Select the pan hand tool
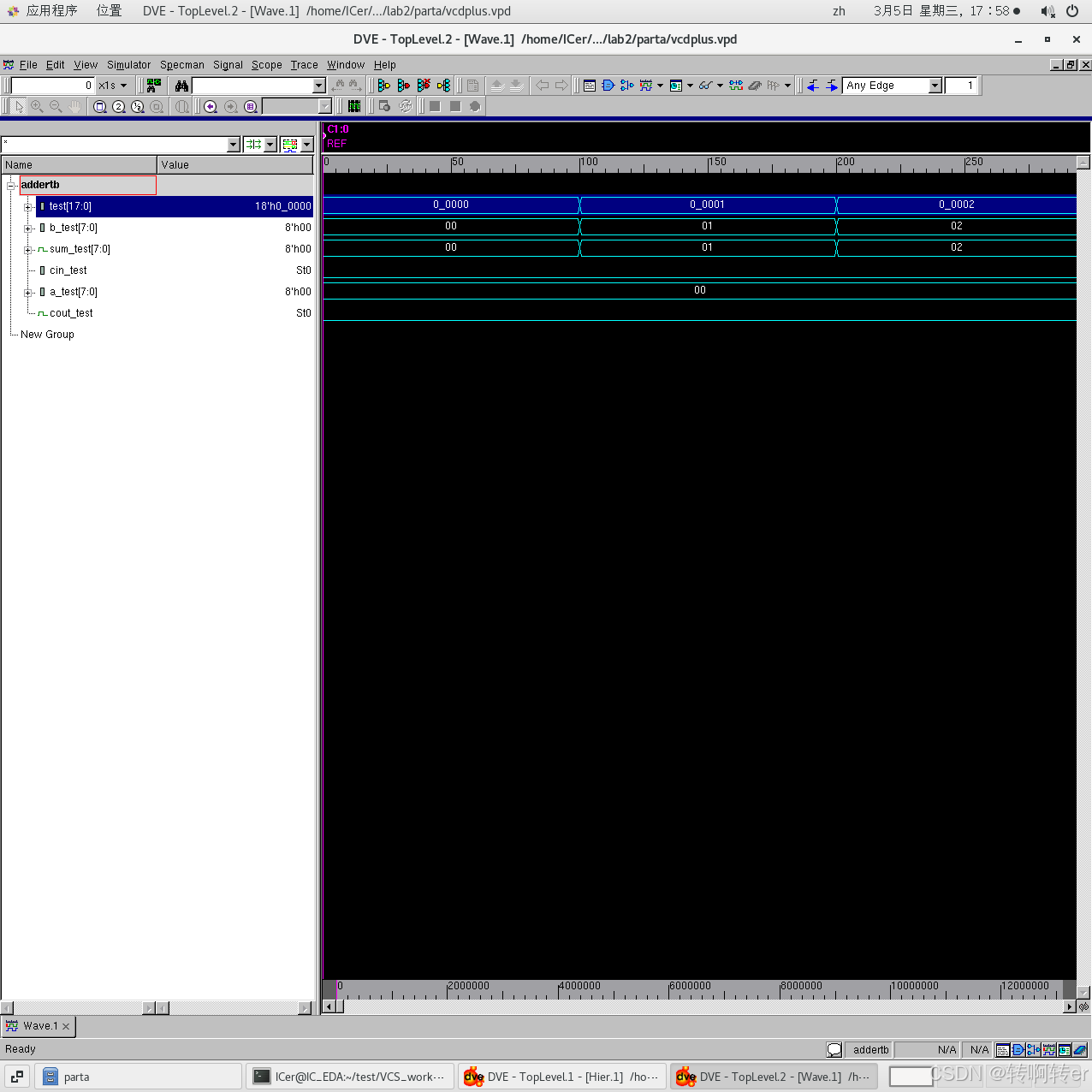This screenshot has width=1092, height=1092. [75, 107]
